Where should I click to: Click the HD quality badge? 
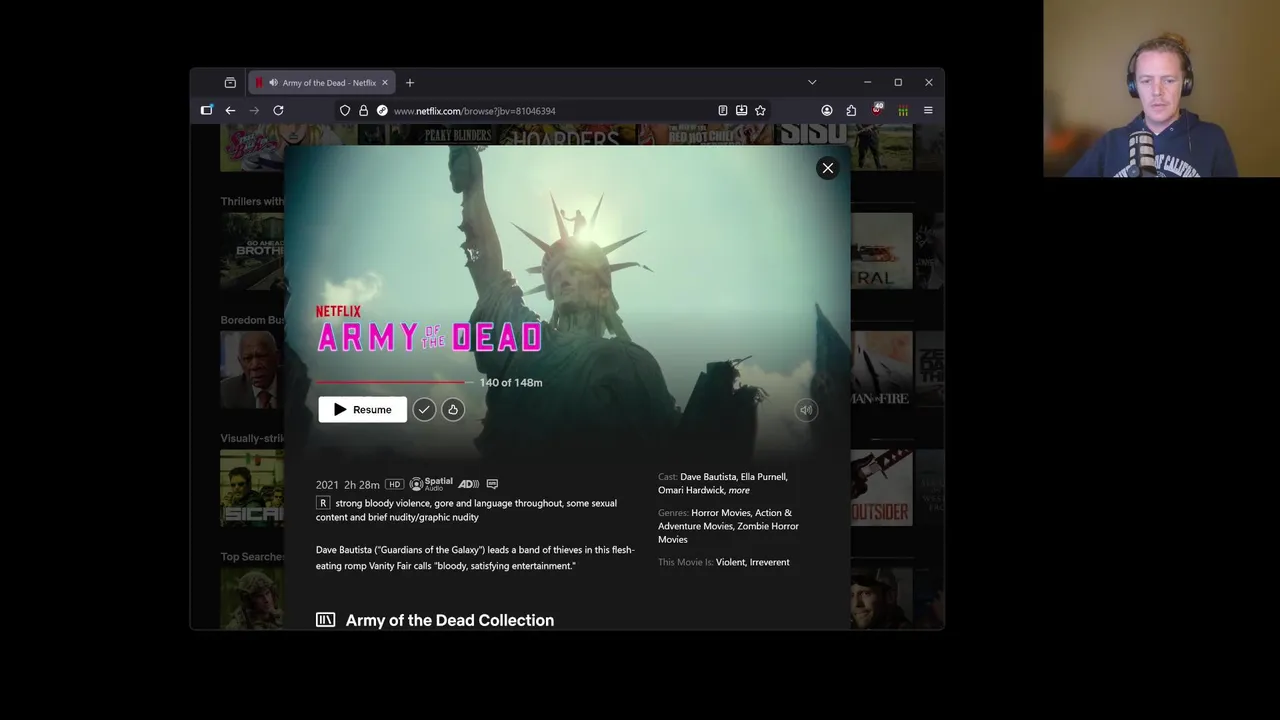pyautogui.click(x=394, y=484)
